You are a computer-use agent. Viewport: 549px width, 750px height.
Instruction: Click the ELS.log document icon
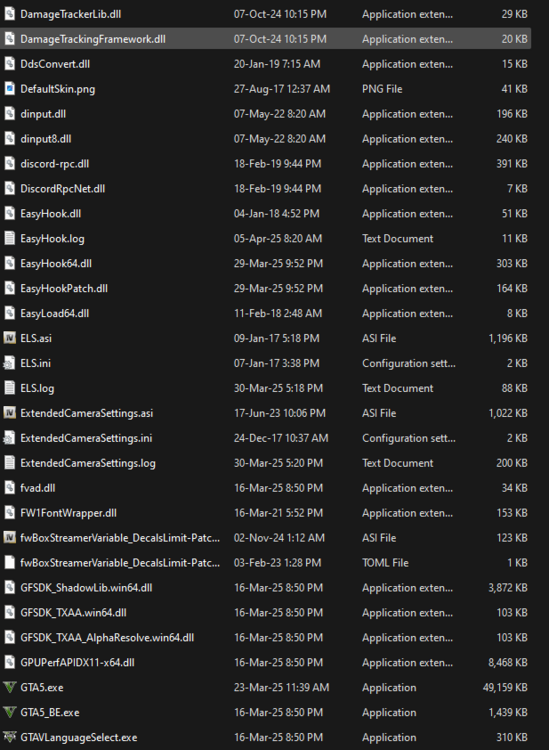[9, 388]
